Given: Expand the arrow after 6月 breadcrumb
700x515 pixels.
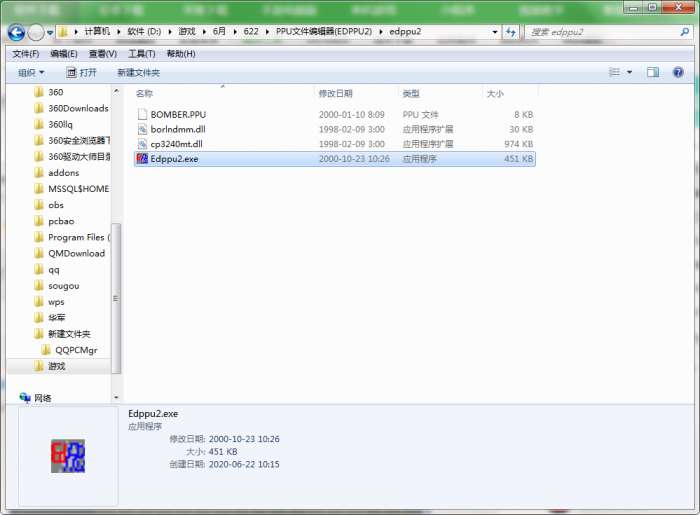Looking at the screenshot, I should [x=235, y=32].
